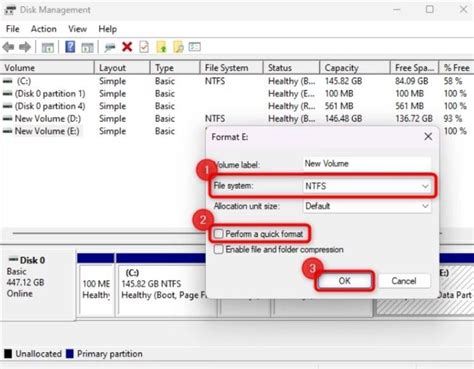The width and height of the screenshot is (474, 369).
Task: Open the File system NTFS dropdown
Action: tap(367, 186)
